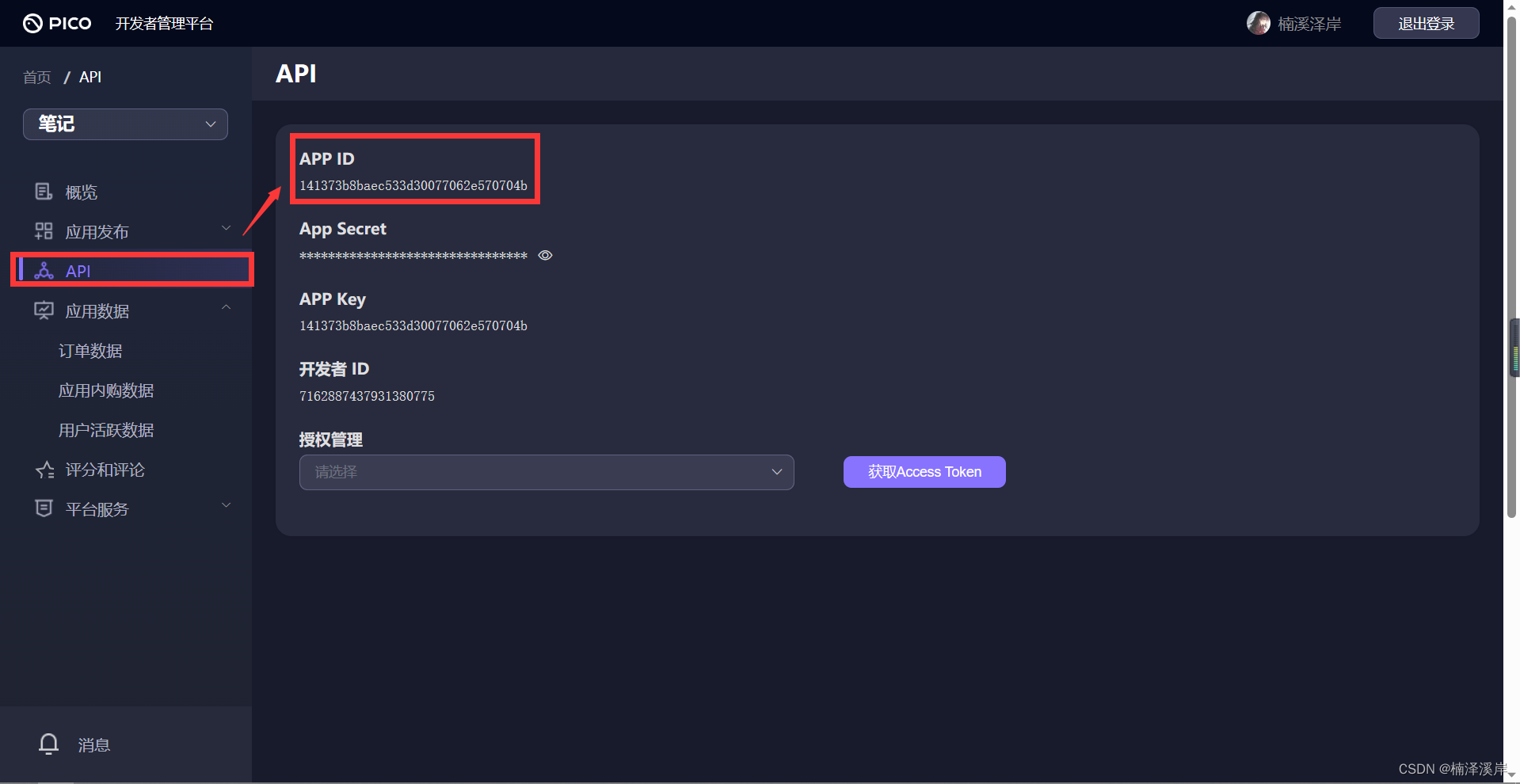Click the 获取Access Token button
The height and width of the screenshot is (784, 1520).
point(924,471)
